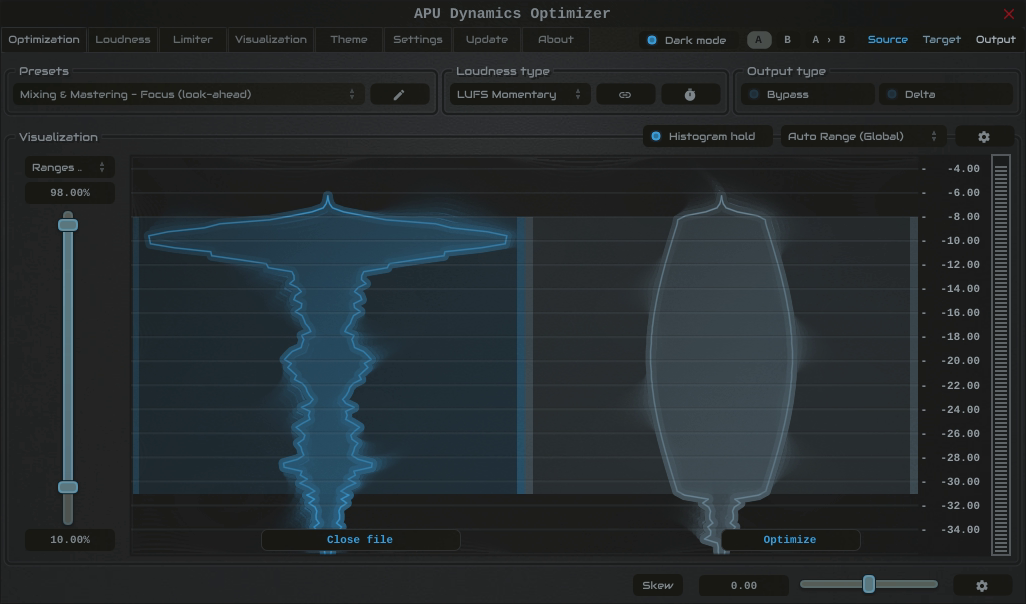This screenshot has width=1026, height=604.
Task: Open visualization gear settings icon
Action: tap(983, 137)
